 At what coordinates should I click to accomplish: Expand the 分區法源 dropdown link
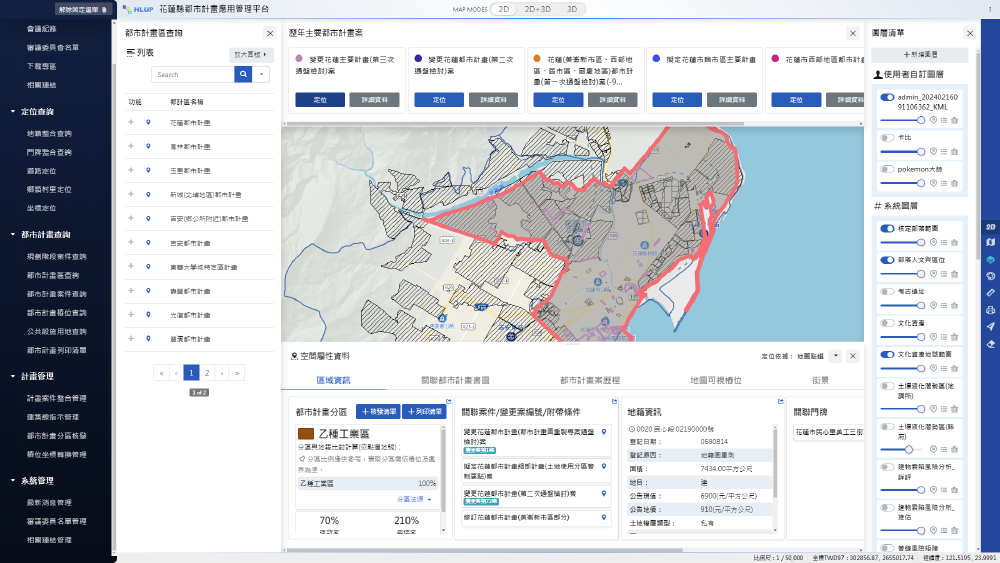(x=415, y=499)
